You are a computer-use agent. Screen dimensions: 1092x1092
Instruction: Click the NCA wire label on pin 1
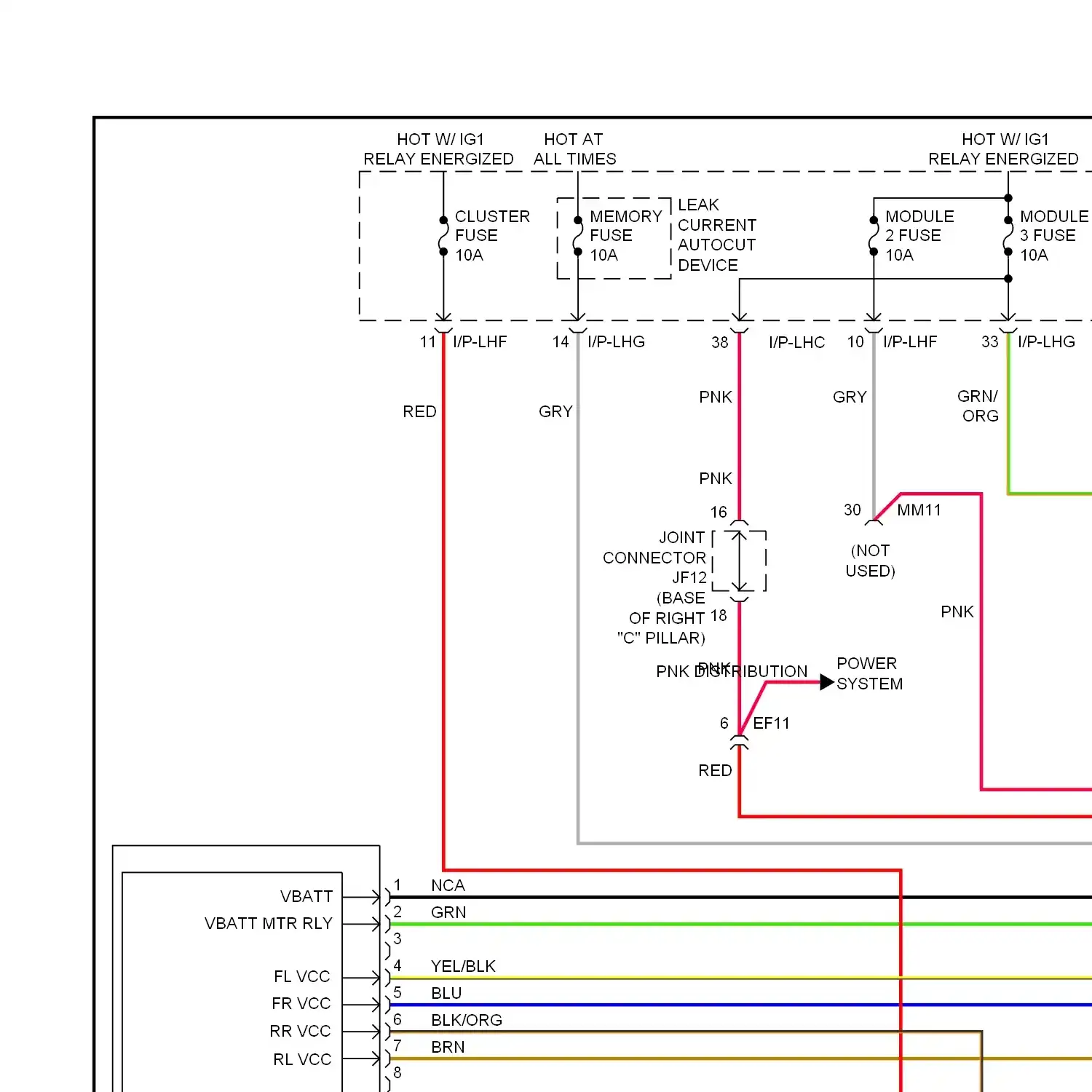tap(448, 886)
